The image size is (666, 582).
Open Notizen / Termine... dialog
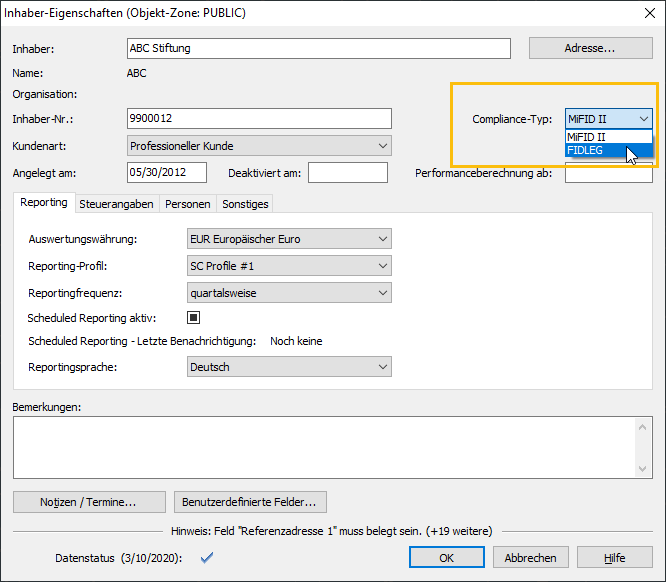[89, 502]
